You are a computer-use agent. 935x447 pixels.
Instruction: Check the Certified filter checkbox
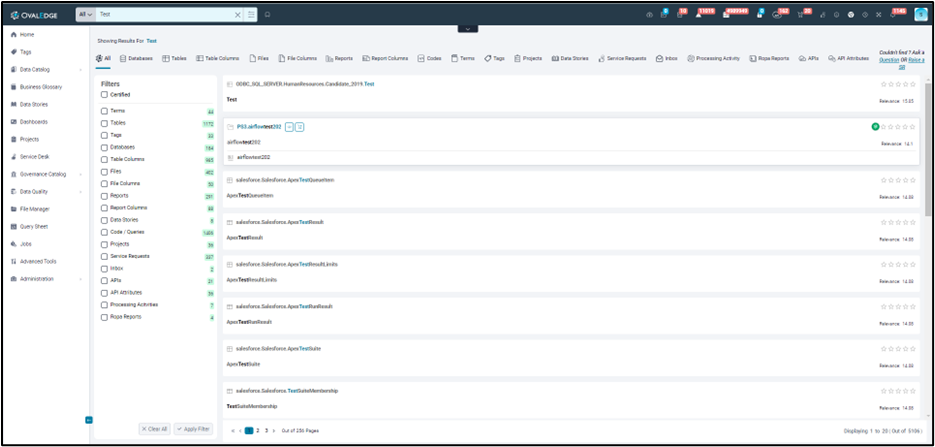coord(105,94)
